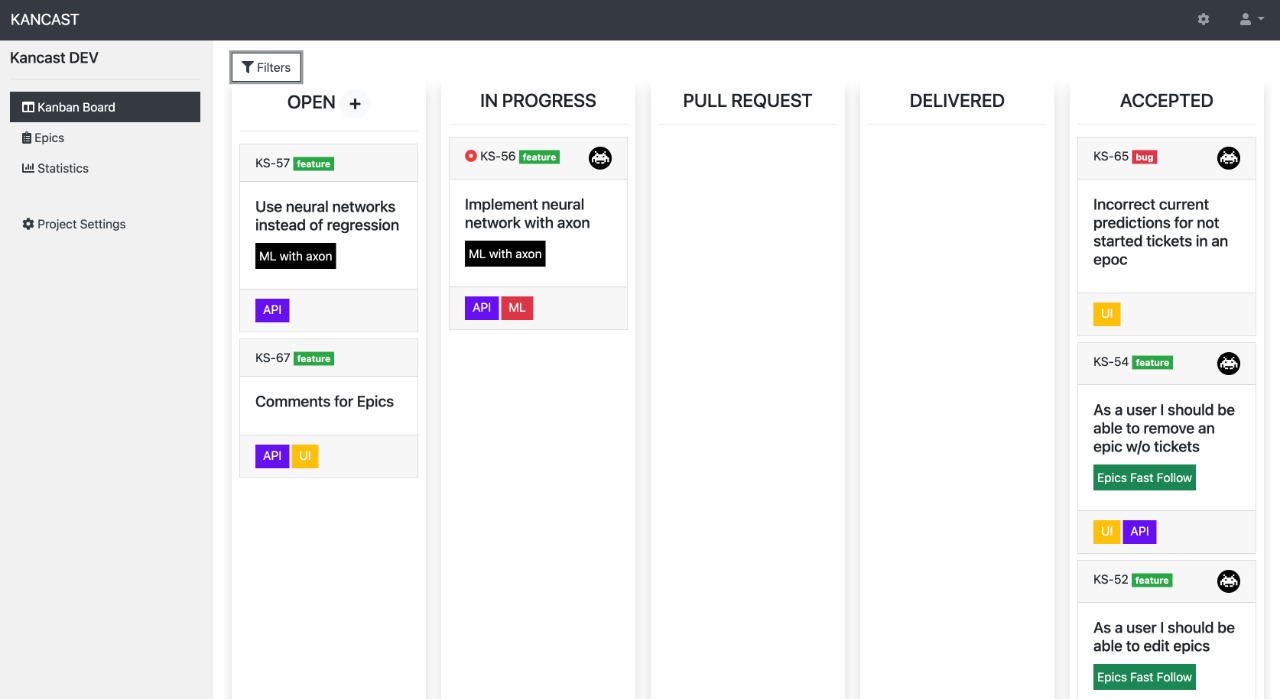Screen dimensions: 1280x699
Task: Open the KS-52 card about editing epics
Action: tap(1164, 636)
